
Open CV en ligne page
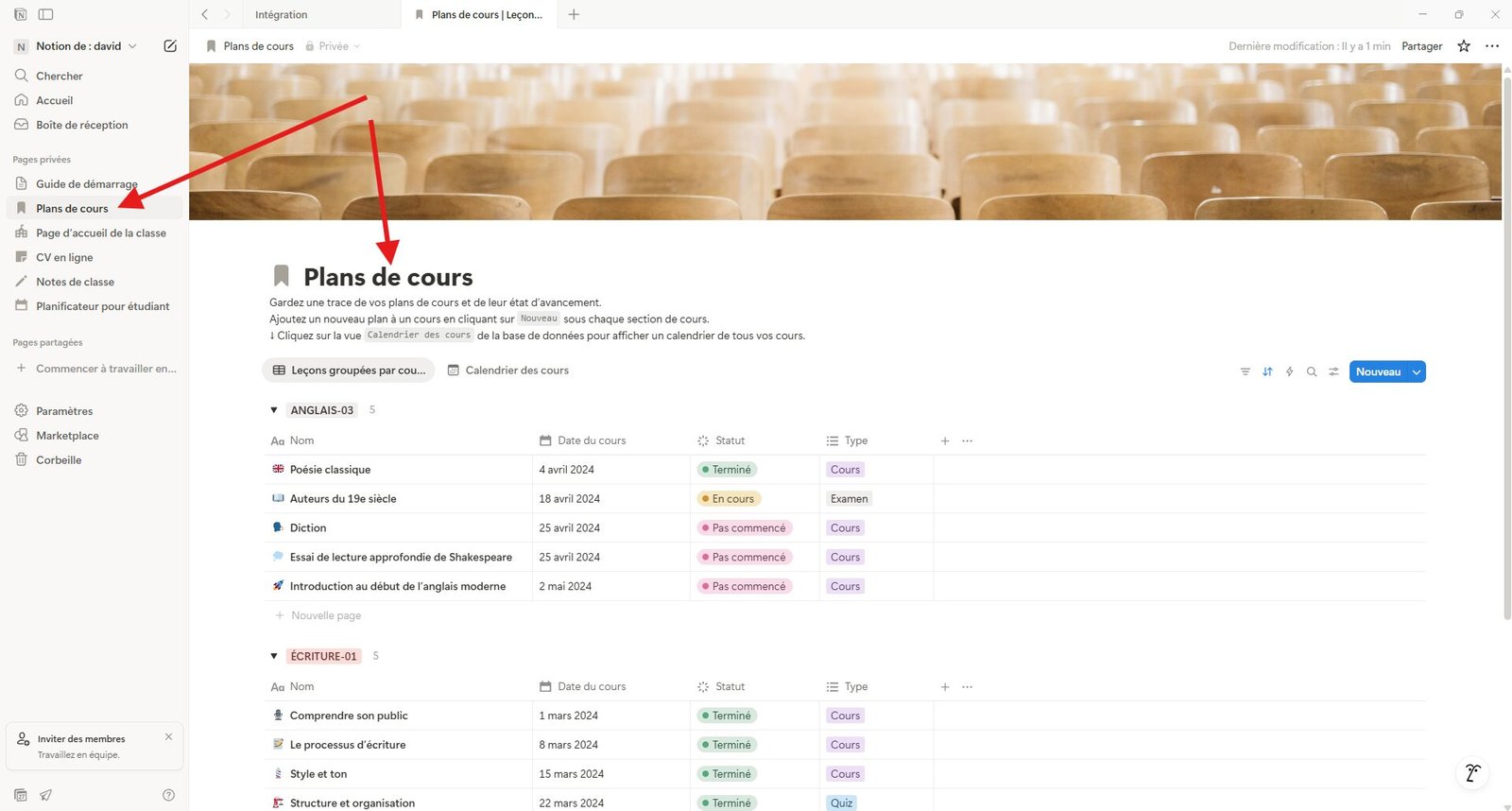click(94, 257)
